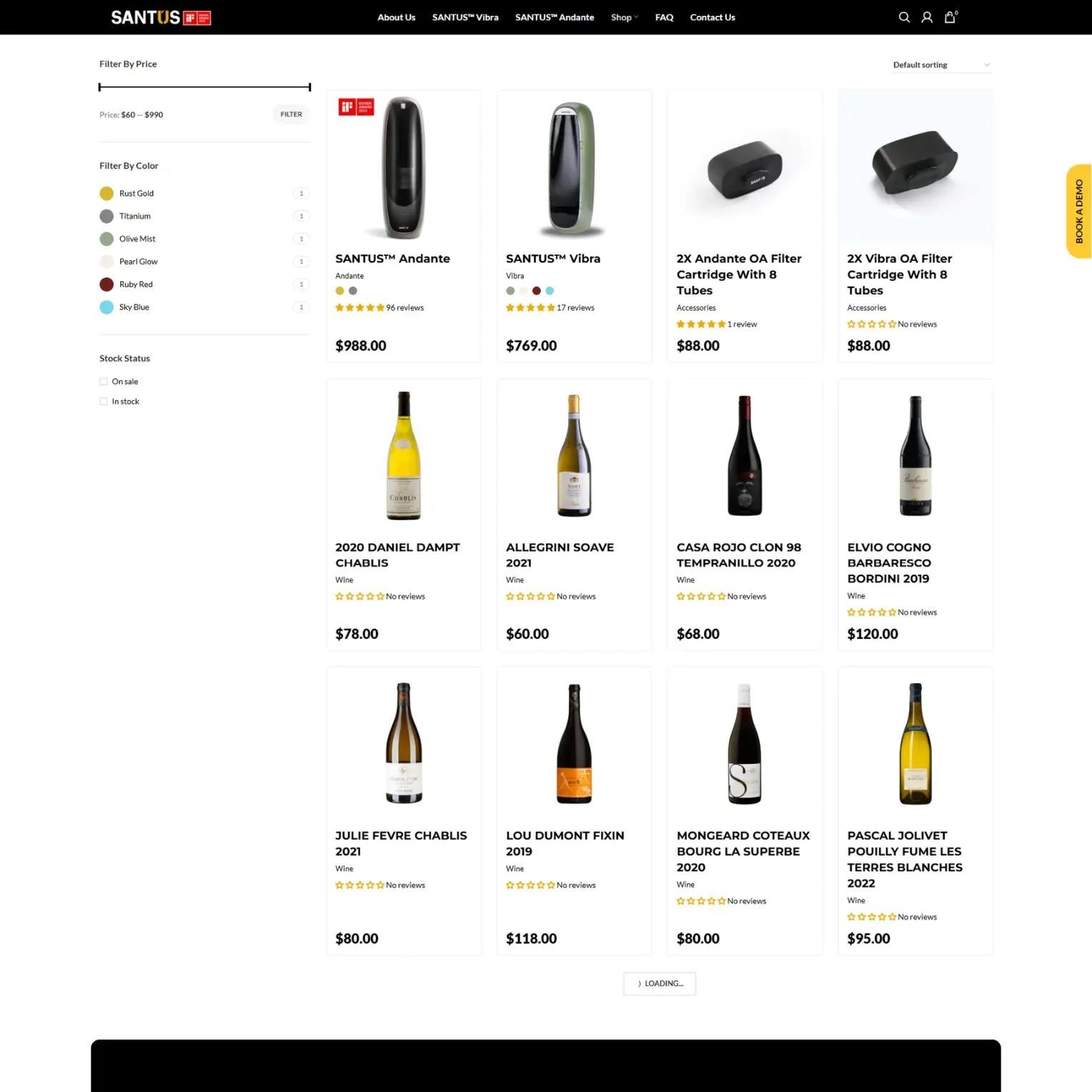Tick the On sale checkbox

[x=104, y=382]
